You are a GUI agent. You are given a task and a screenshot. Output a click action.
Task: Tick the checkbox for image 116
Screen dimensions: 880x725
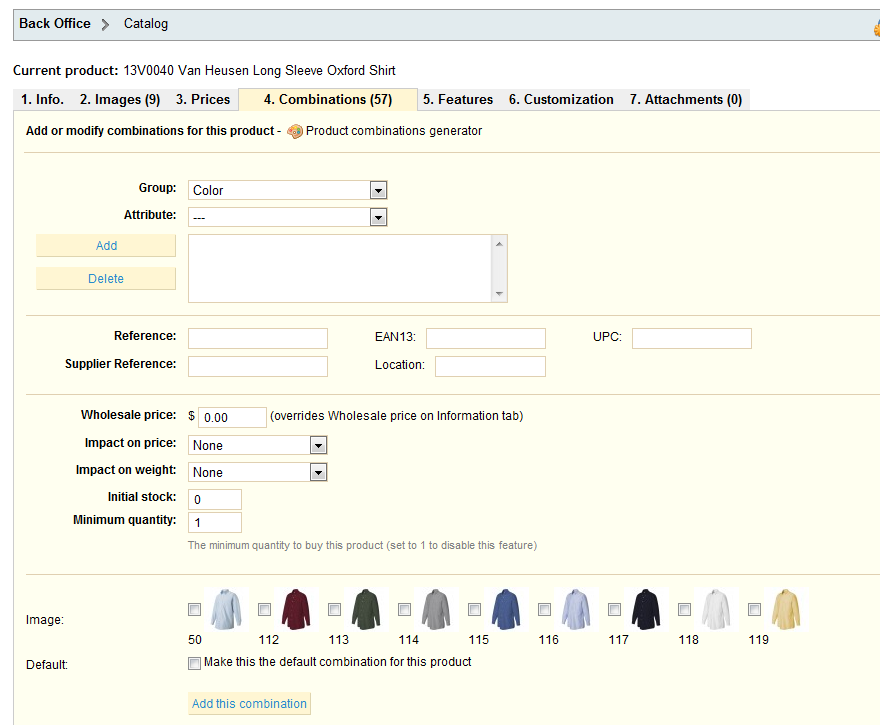point(544,609)
